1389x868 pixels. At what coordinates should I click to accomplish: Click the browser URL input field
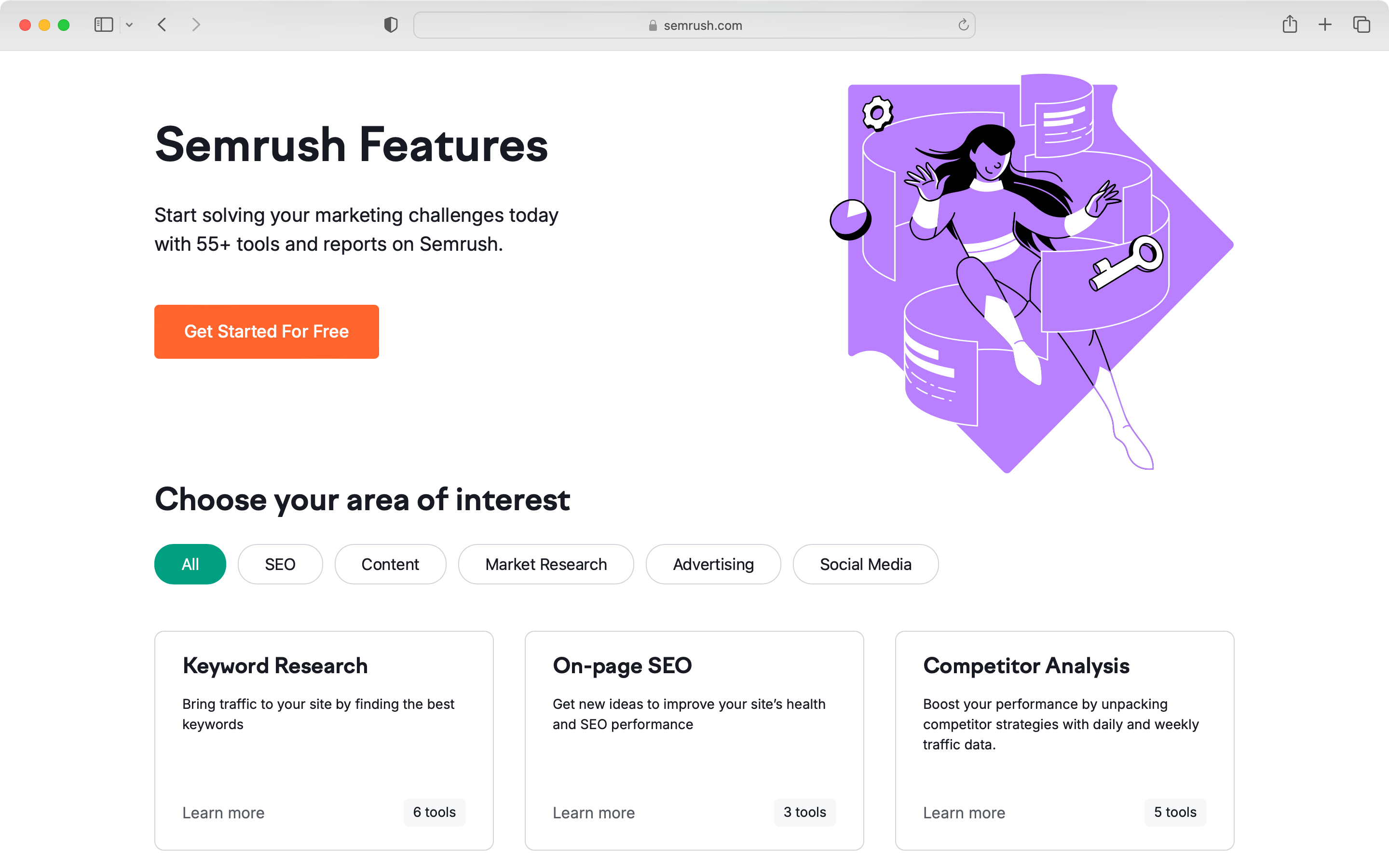(694, 26)
